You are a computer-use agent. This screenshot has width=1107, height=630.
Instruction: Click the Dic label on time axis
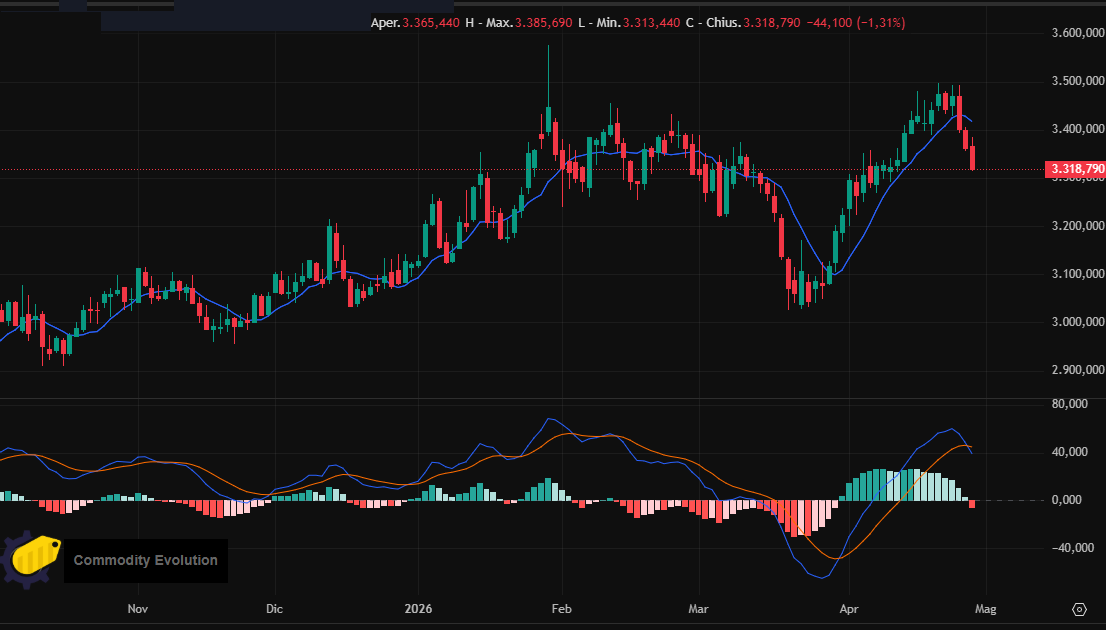[x=274, y=609]
